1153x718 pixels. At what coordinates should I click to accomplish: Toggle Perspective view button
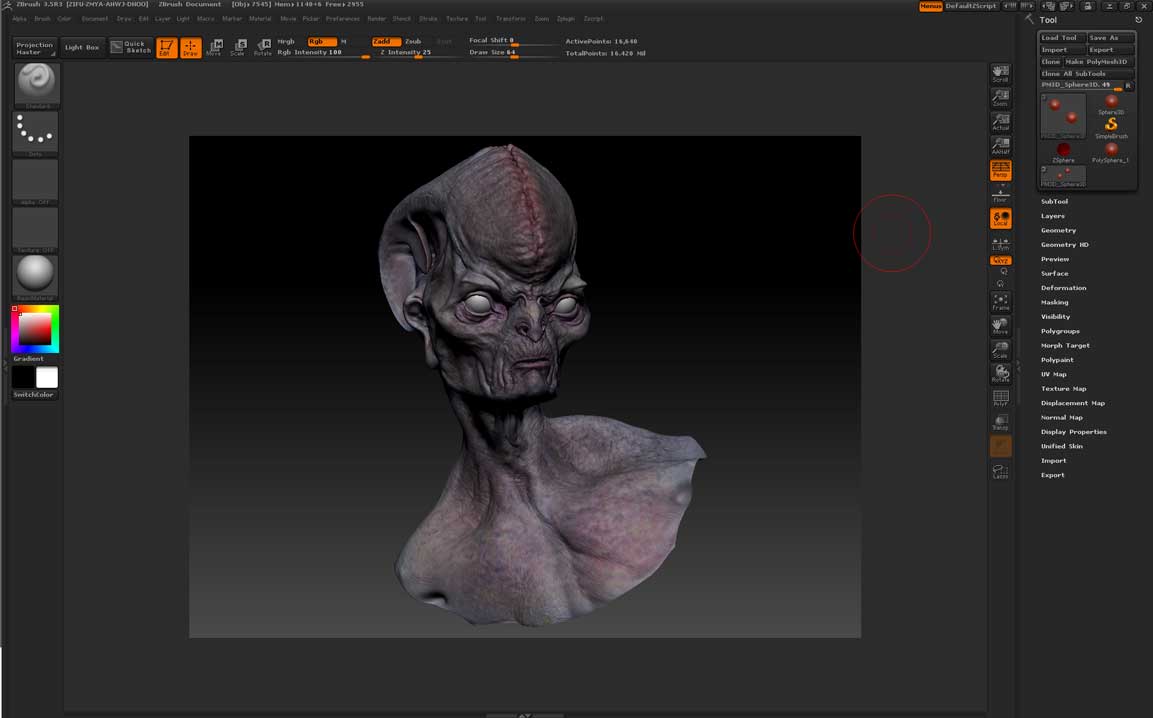pos(1001,170)
